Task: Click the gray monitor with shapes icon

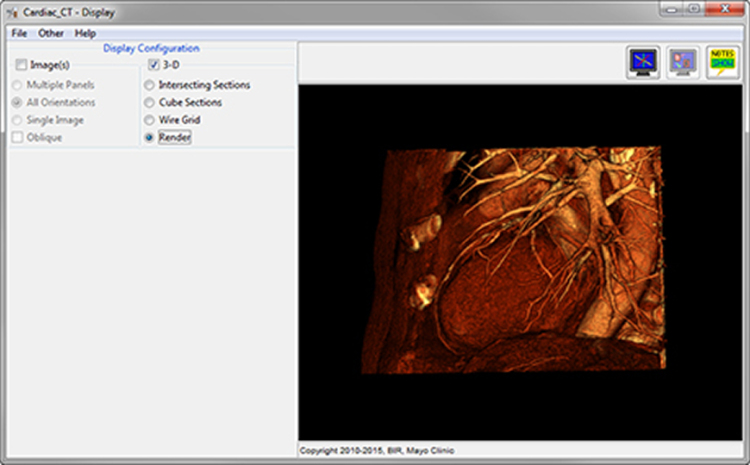Action: (683, 62)
